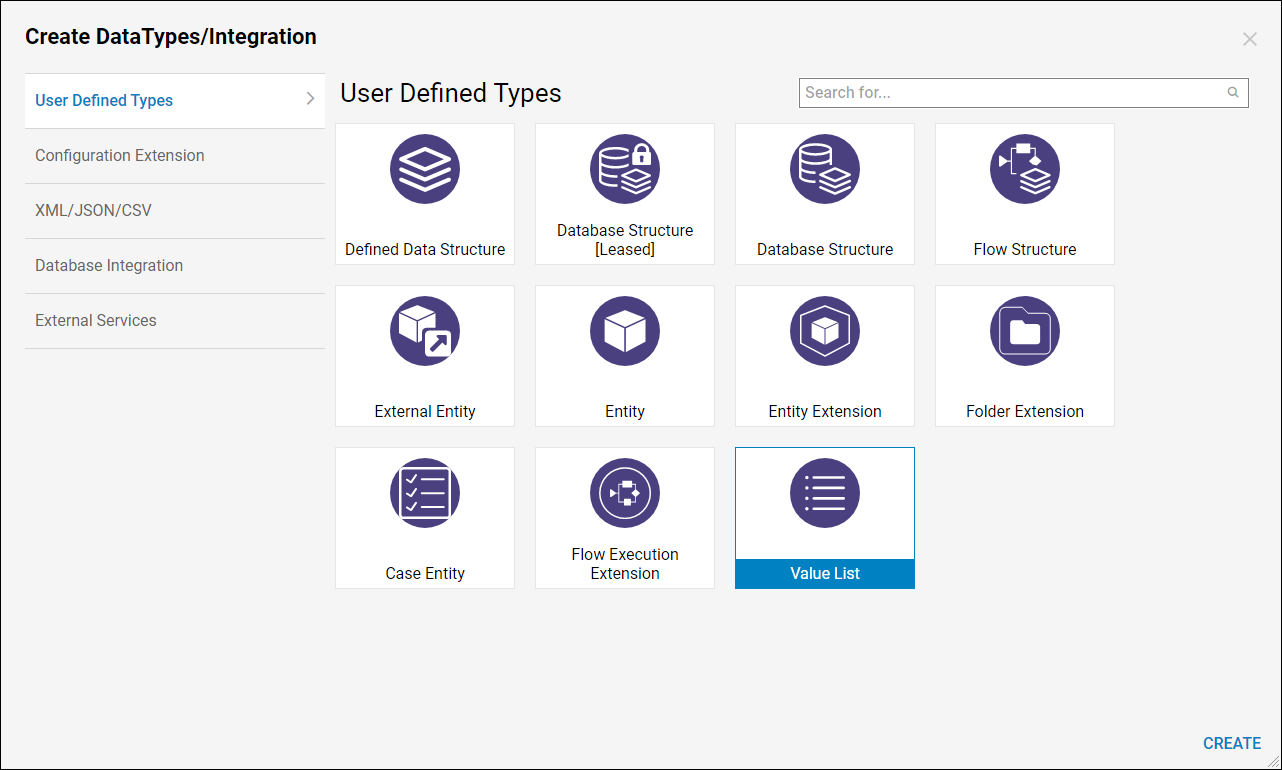The height and width of the screenshot is (770, 1282).
Task: Click the 'Defined Data Structure' label
Action: tap(425, 249)
